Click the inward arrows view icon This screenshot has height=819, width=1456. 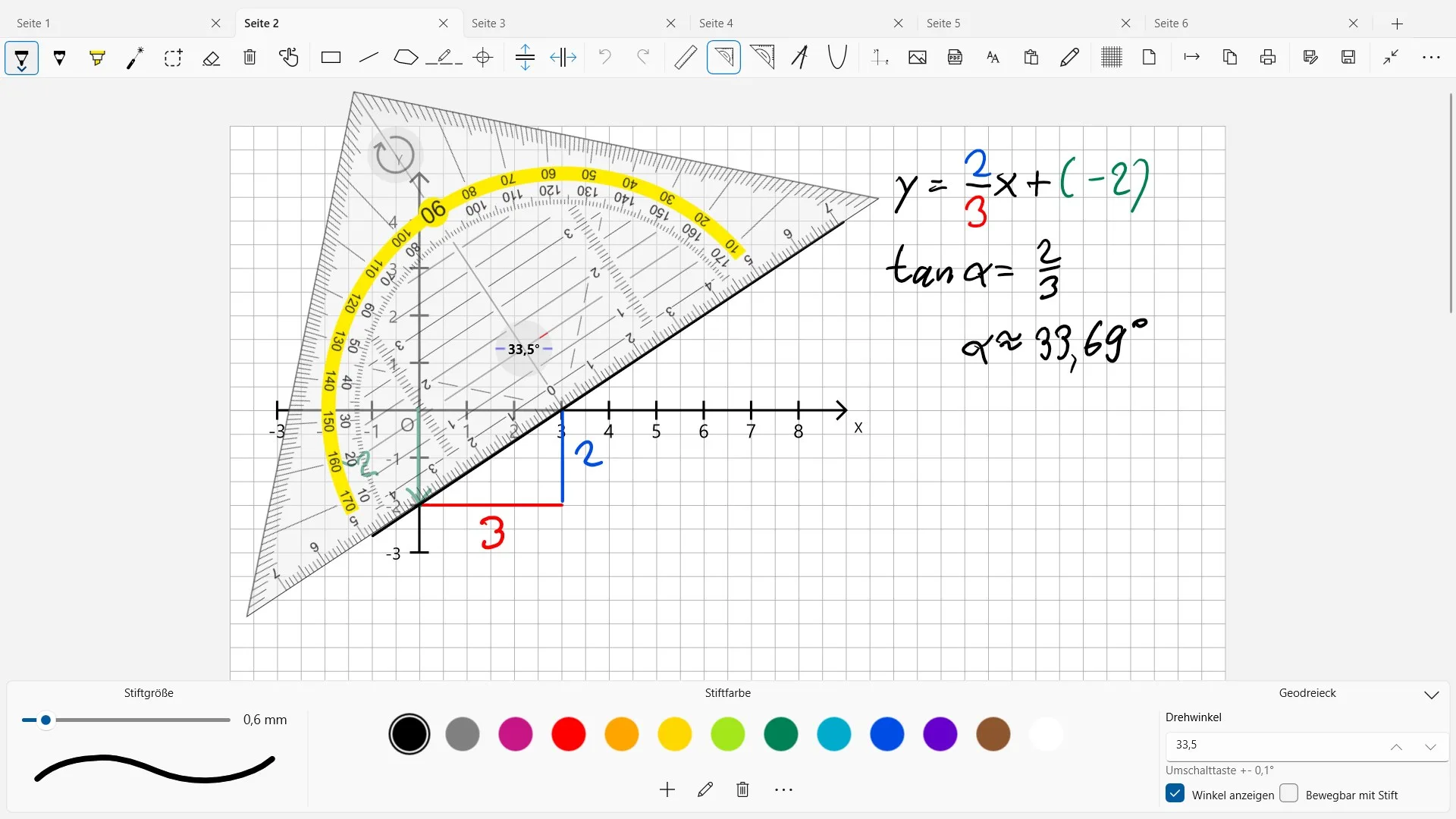(1391, 58)
